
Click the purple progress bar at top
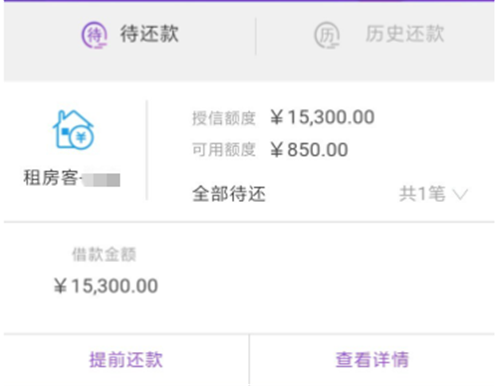249,1
